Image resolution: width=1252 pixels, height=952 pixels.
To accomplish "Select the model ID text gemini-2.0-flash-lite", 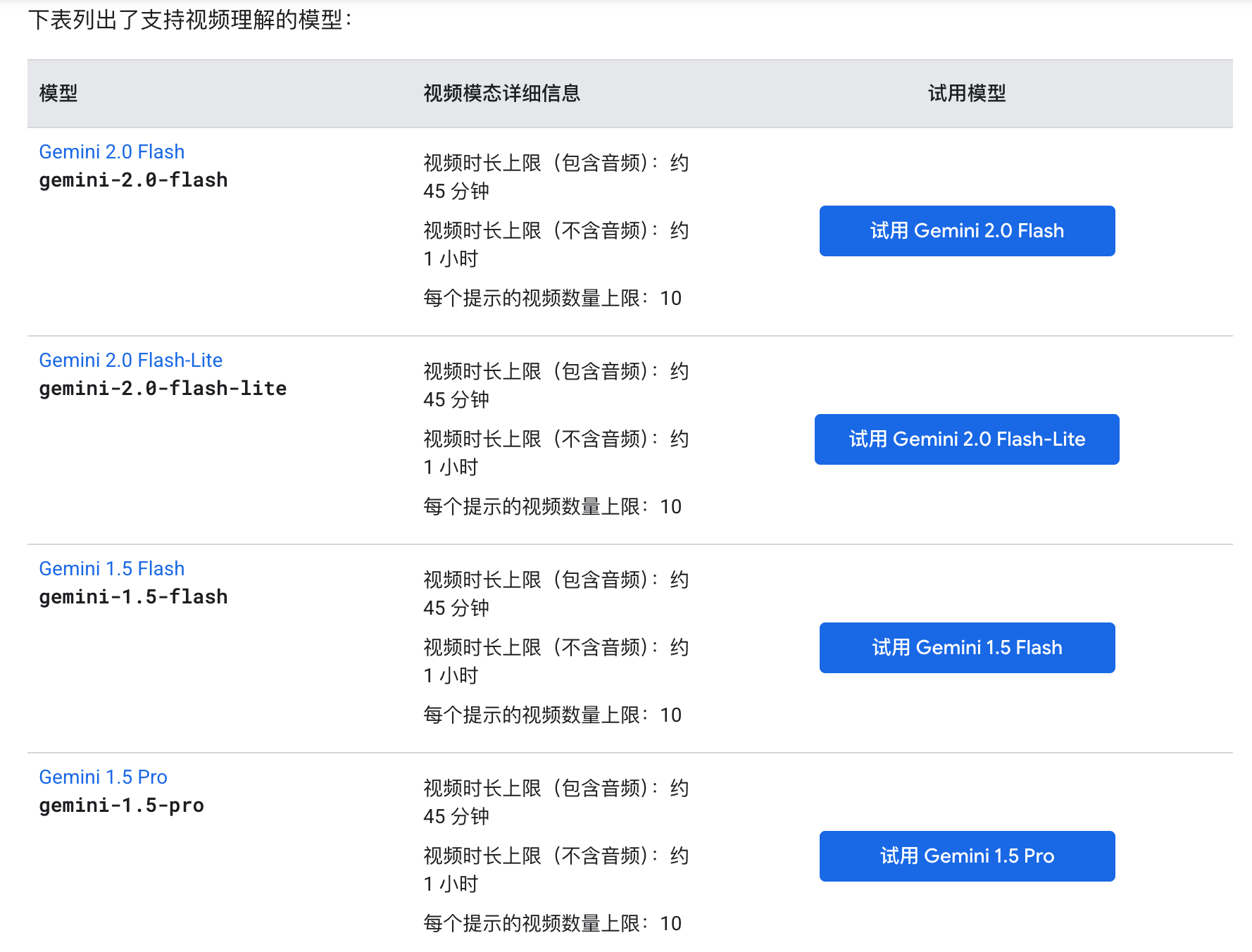I will tap(163, 389).
